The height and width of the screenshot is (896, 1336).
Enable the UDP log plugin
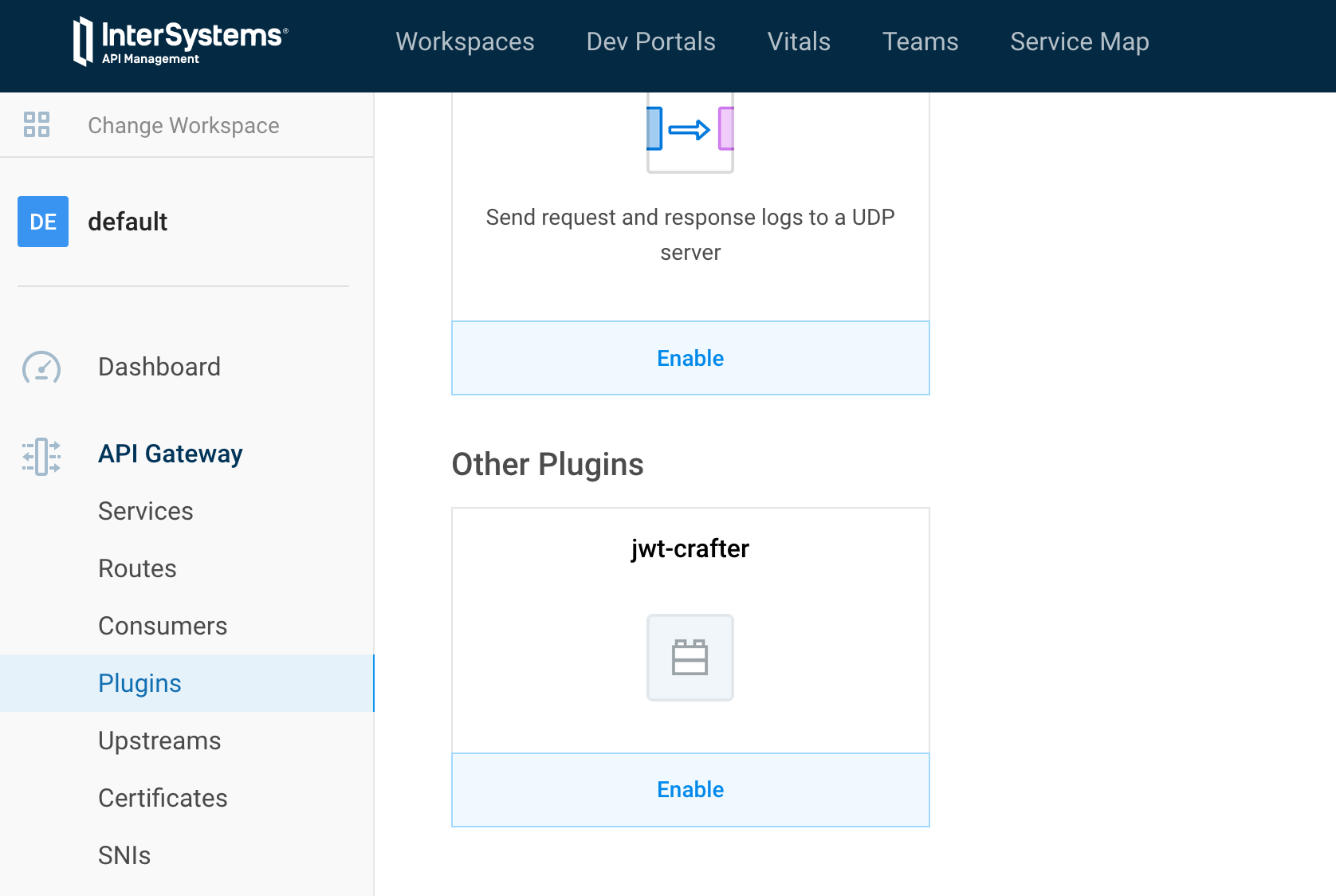click(x=690, y=358)
